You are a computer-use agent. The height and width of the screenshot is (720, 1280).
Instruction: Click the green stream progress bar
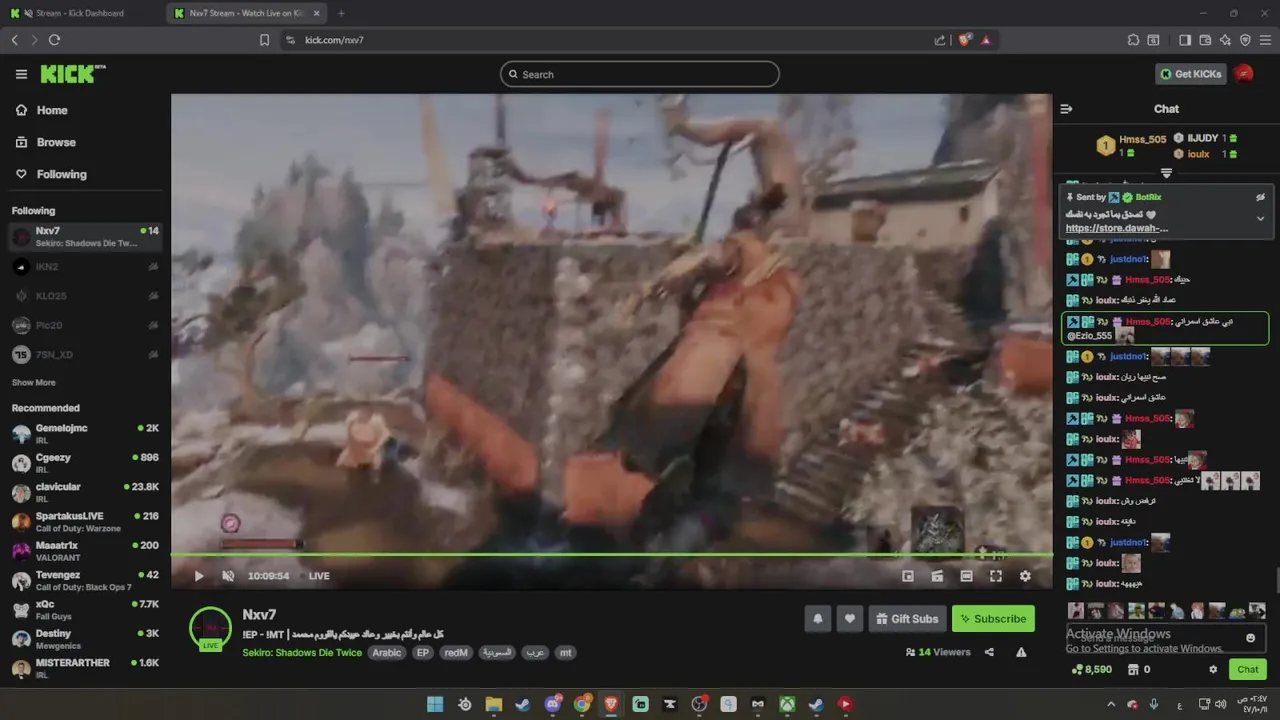[x=611, y=554]
